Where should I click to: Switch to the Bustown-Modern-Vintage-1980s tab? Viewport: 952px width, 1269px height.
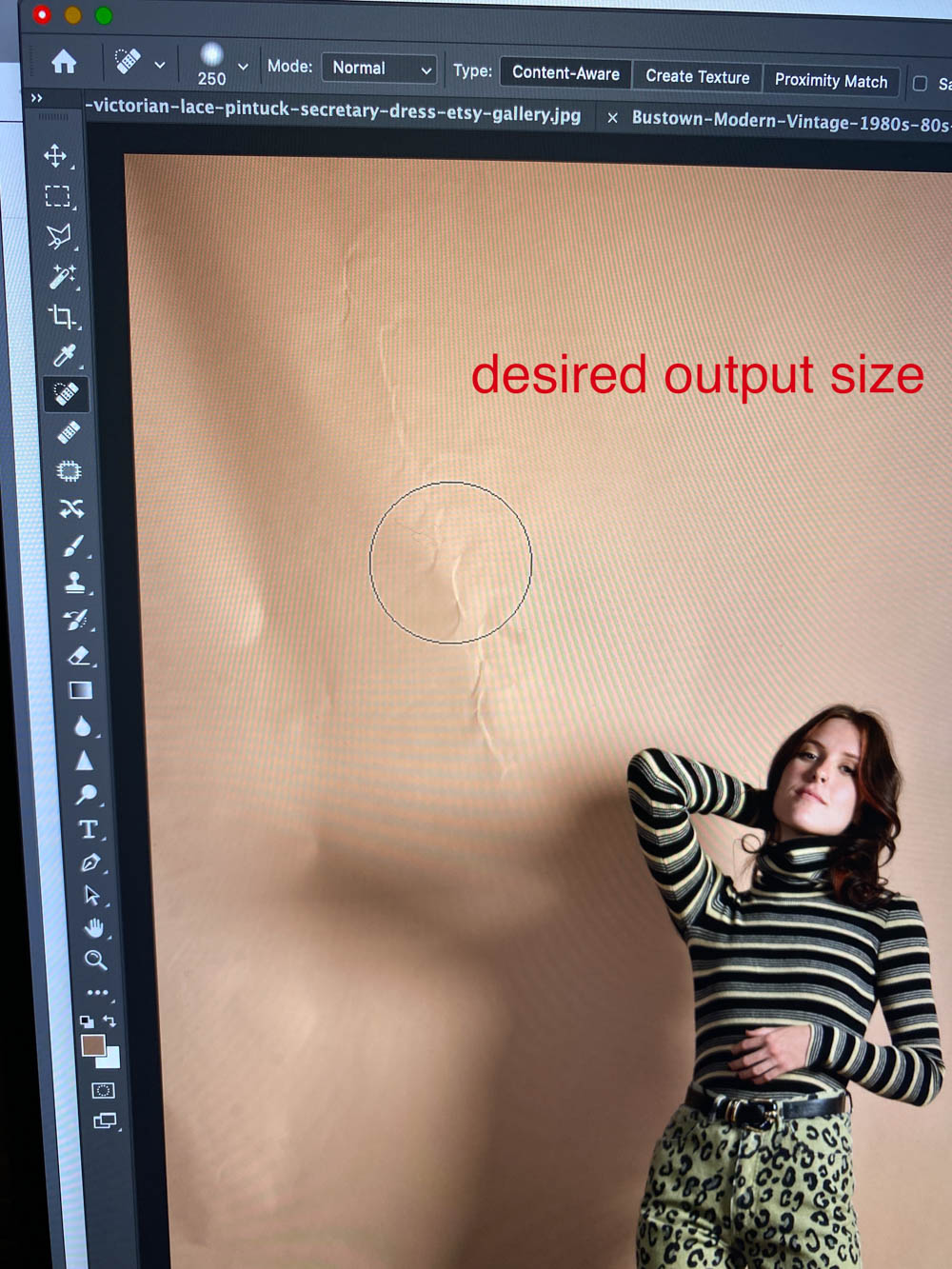790,122
